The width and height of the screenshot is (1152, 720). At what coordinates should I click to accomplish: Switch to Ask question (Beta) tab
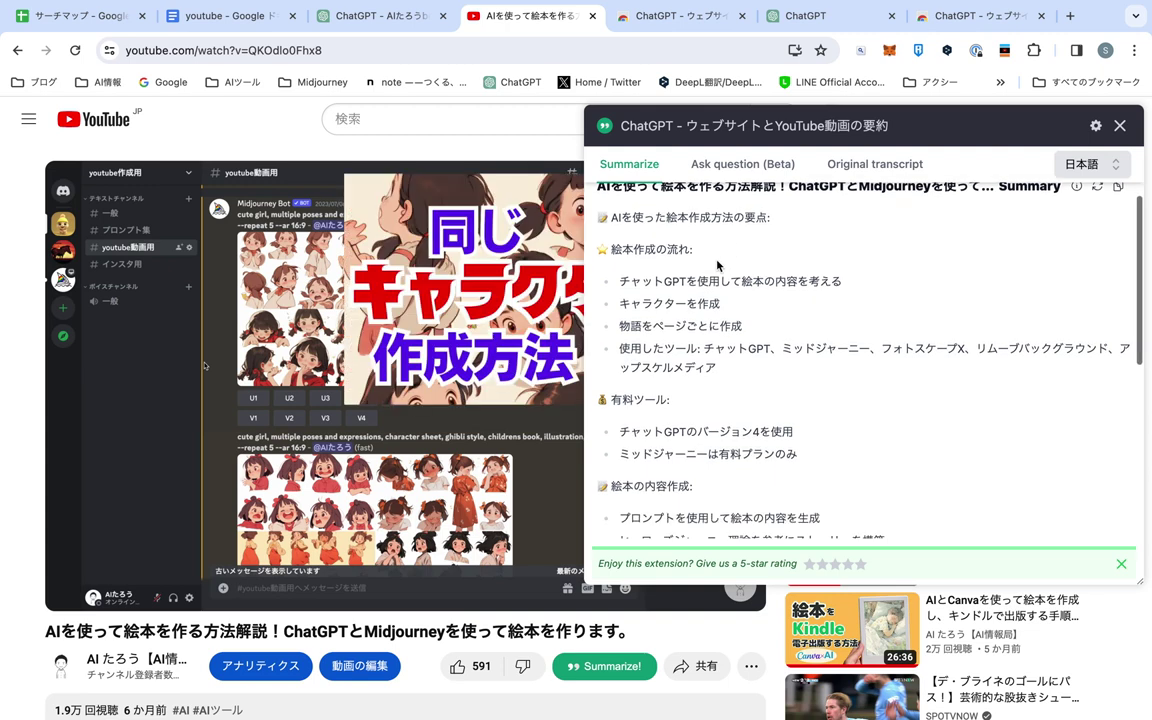point(742,164)
